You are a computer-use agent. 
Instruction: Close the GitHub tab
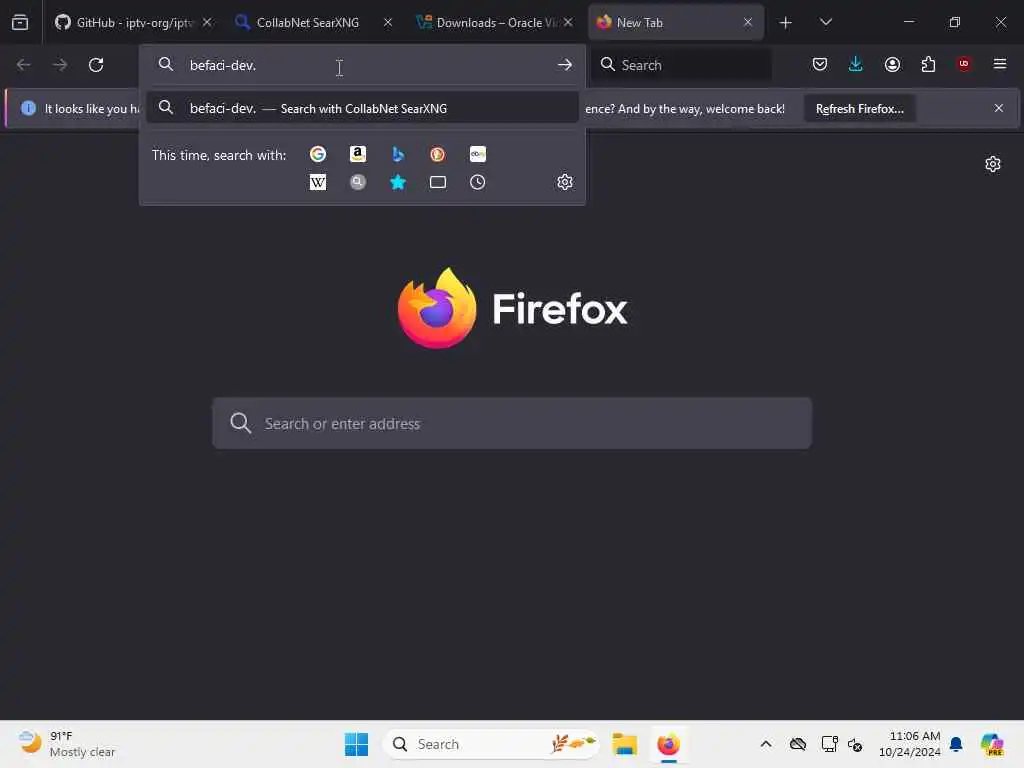point(207,22)
